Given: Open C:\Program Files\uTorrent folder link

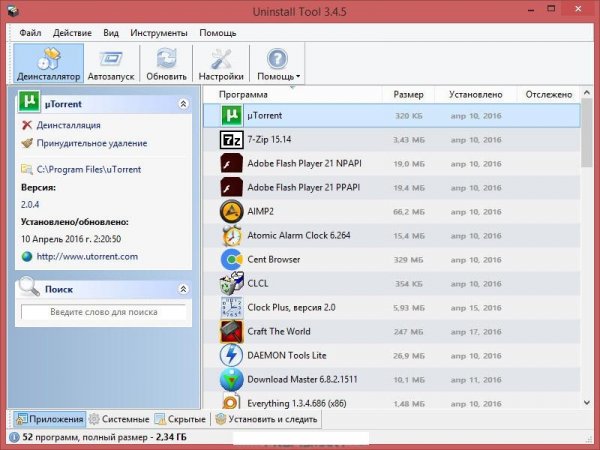Looking at the screenshot, I should pyautogui.click(x=88, y=169).
